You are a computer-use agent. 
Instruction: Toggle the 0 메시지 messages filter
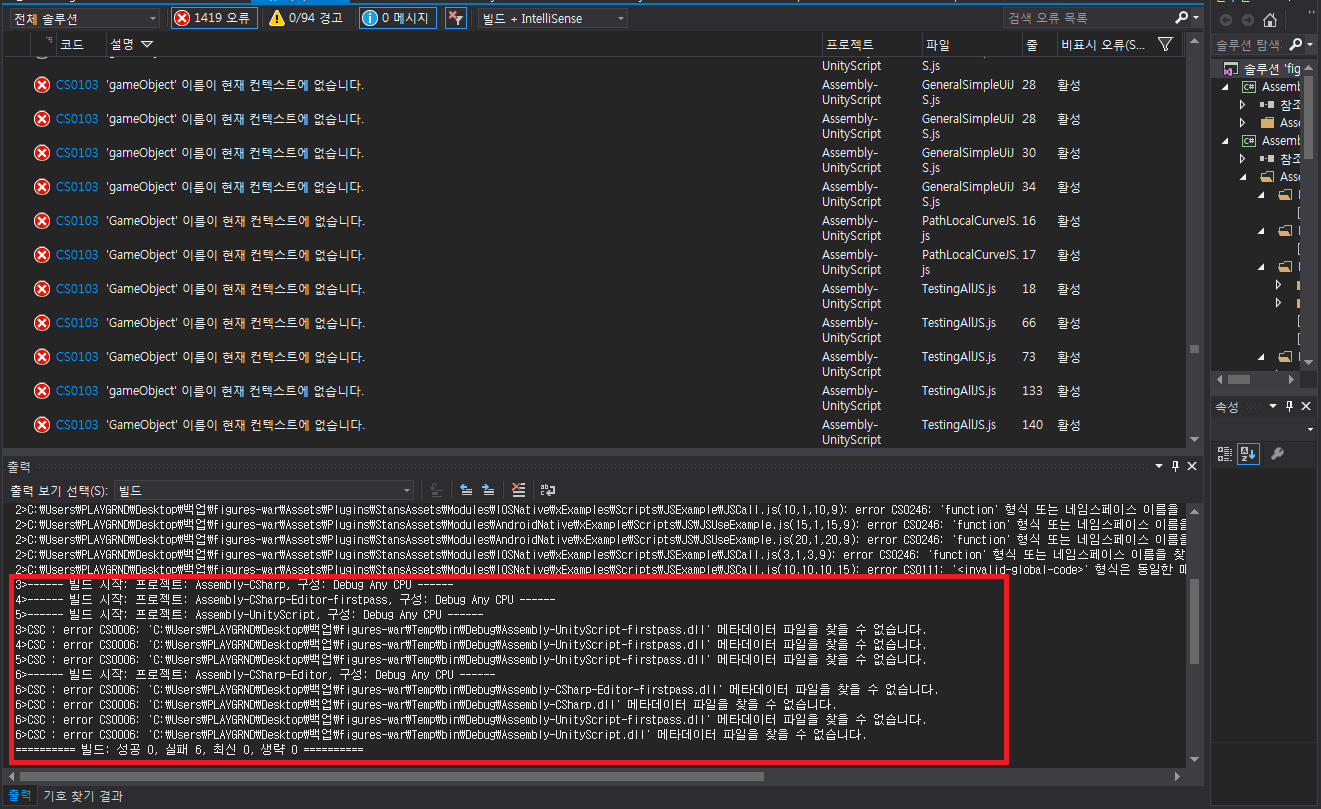coord(397,18)
